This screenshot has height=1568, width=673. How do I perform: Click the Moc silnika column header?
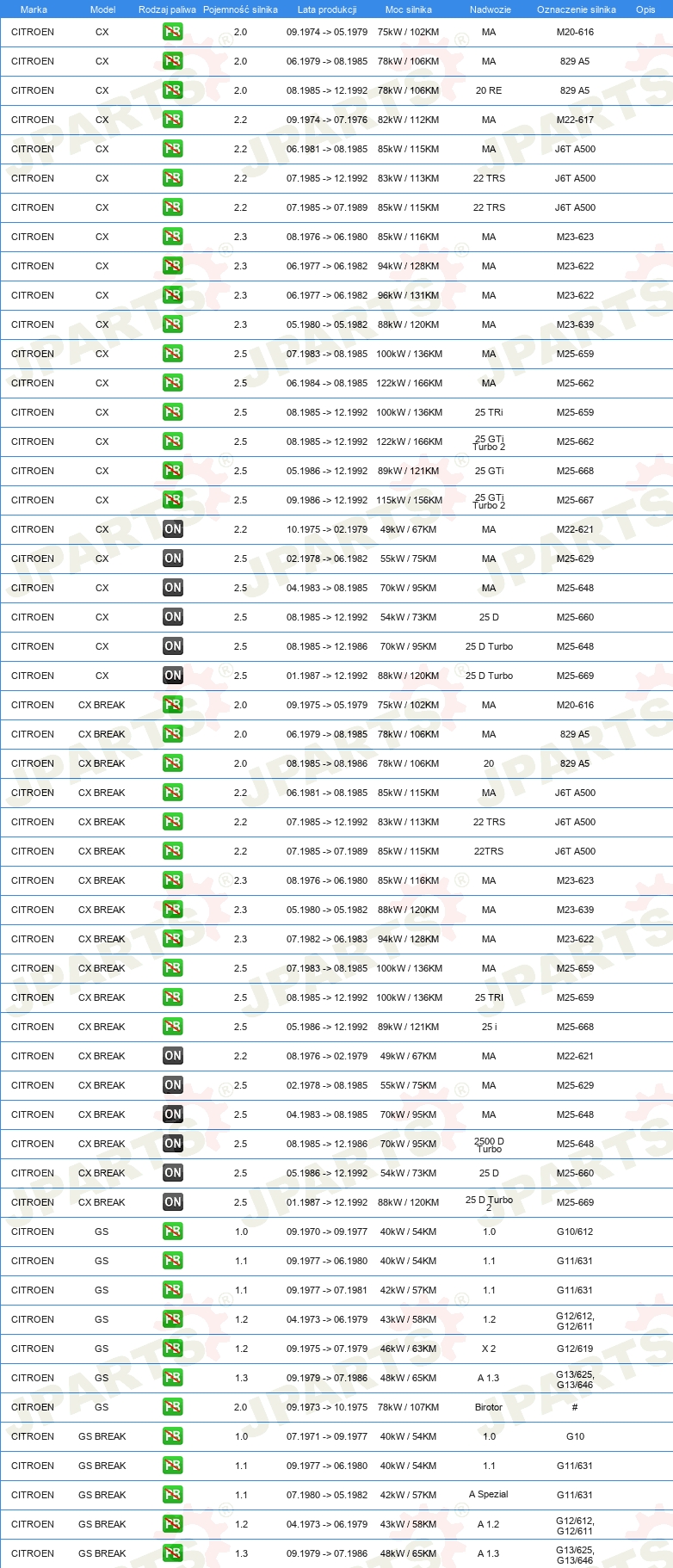pos(409,9)
